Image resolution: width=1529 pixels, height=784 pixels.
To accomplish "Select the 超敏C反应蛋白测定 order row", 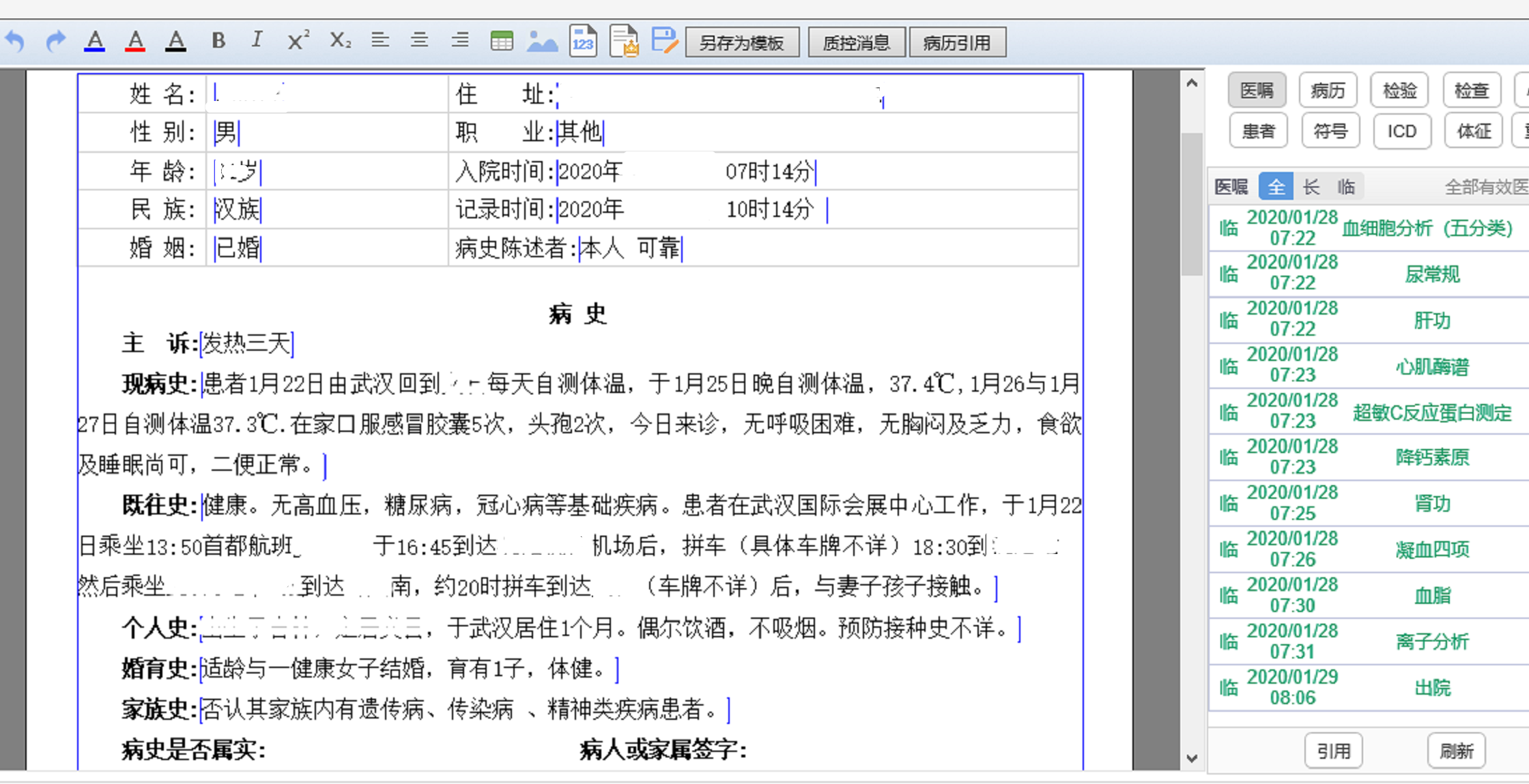I will pyautogui.click(x=1369, y=411).
